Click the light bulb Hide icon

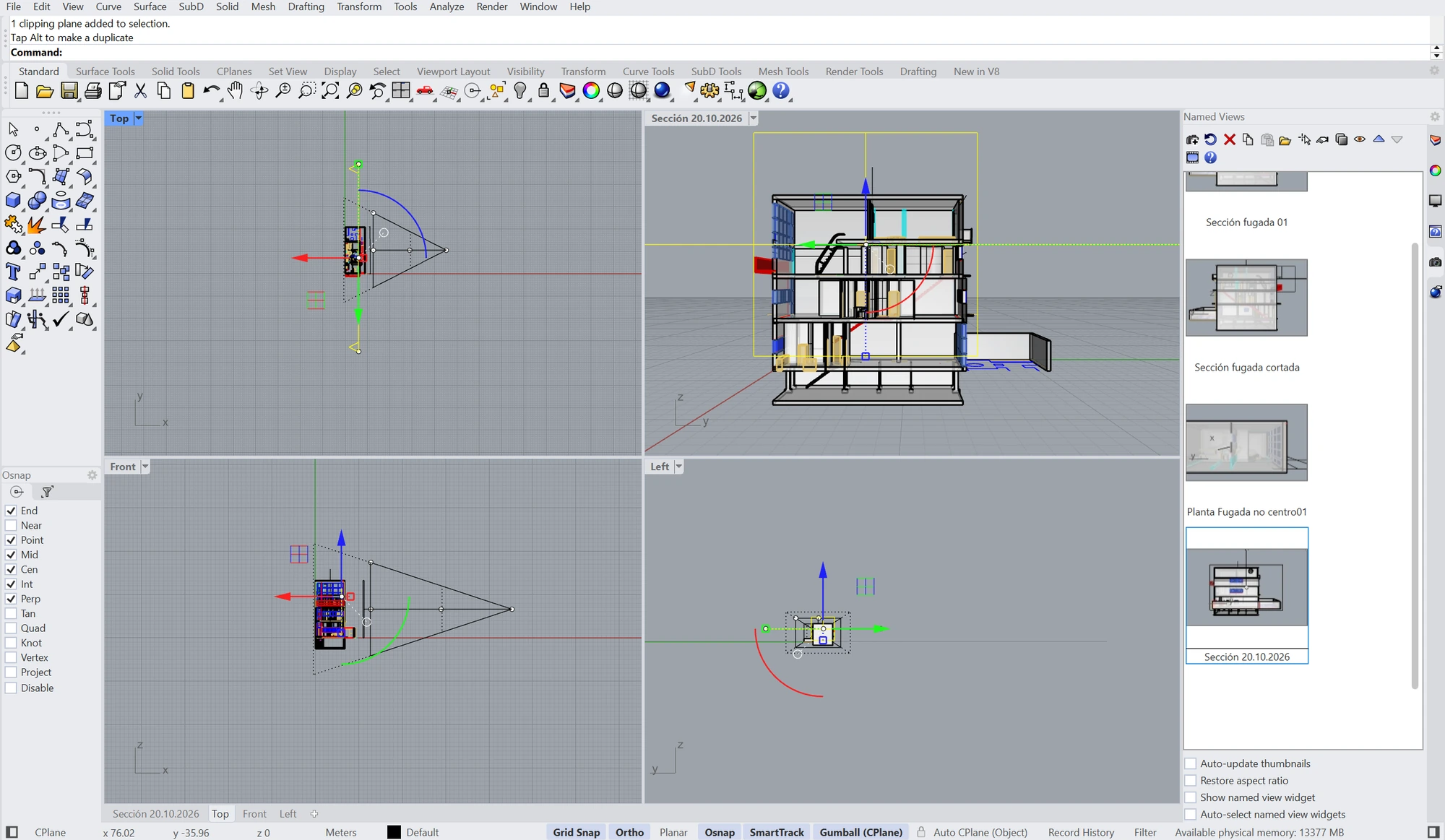519,91
